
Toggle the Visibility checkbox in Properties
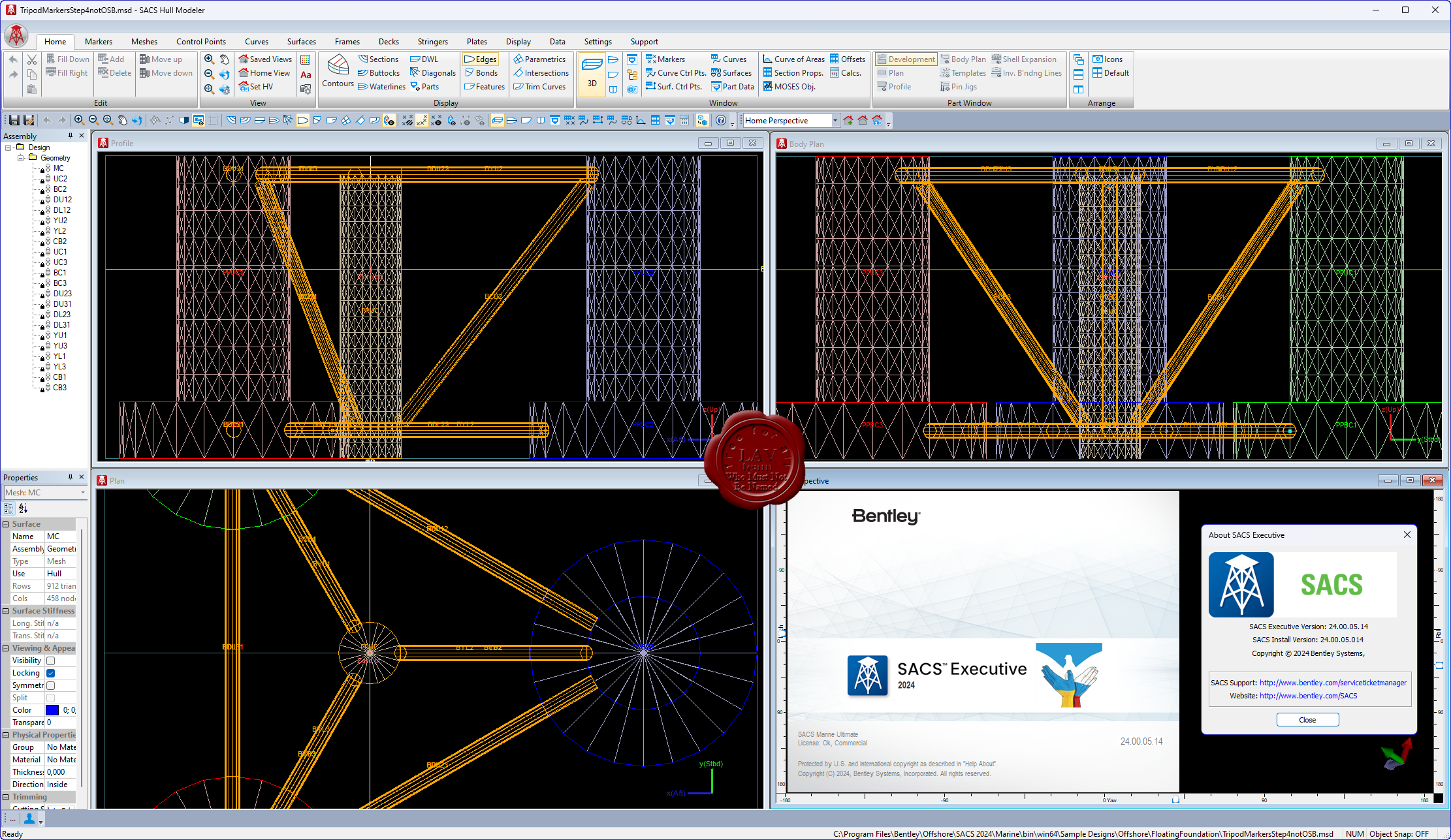pyautogui.click(x=50, y=661)
